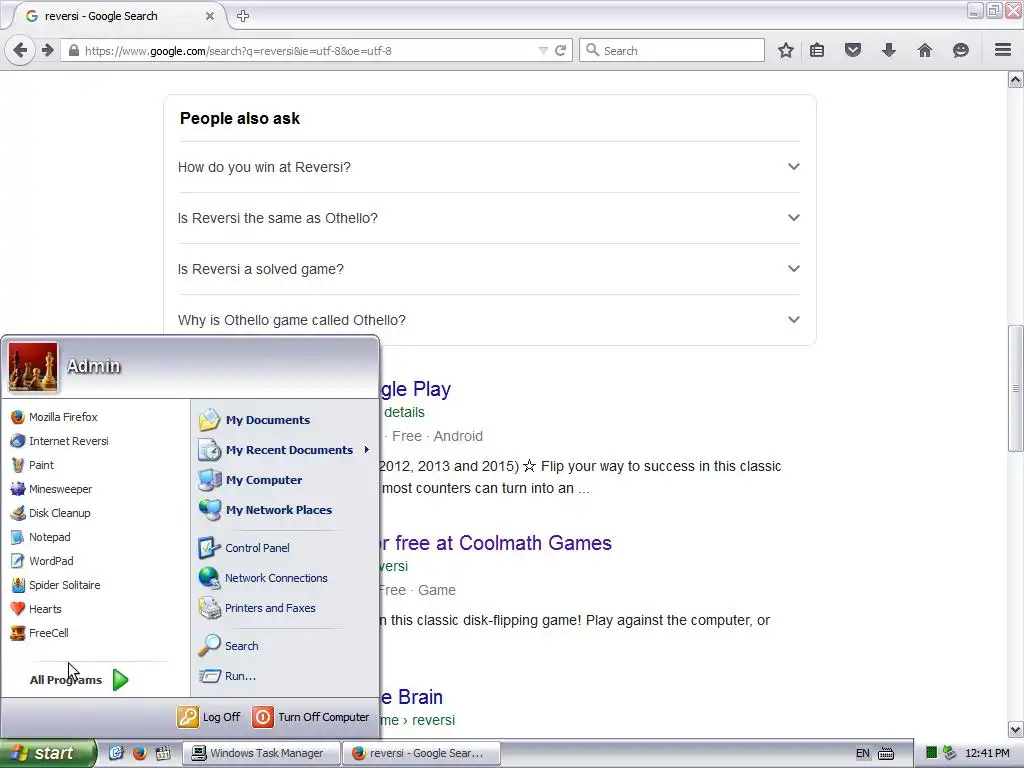Click EN language indicator
The height and width of the screenshot is (768, 1024).
863,753
